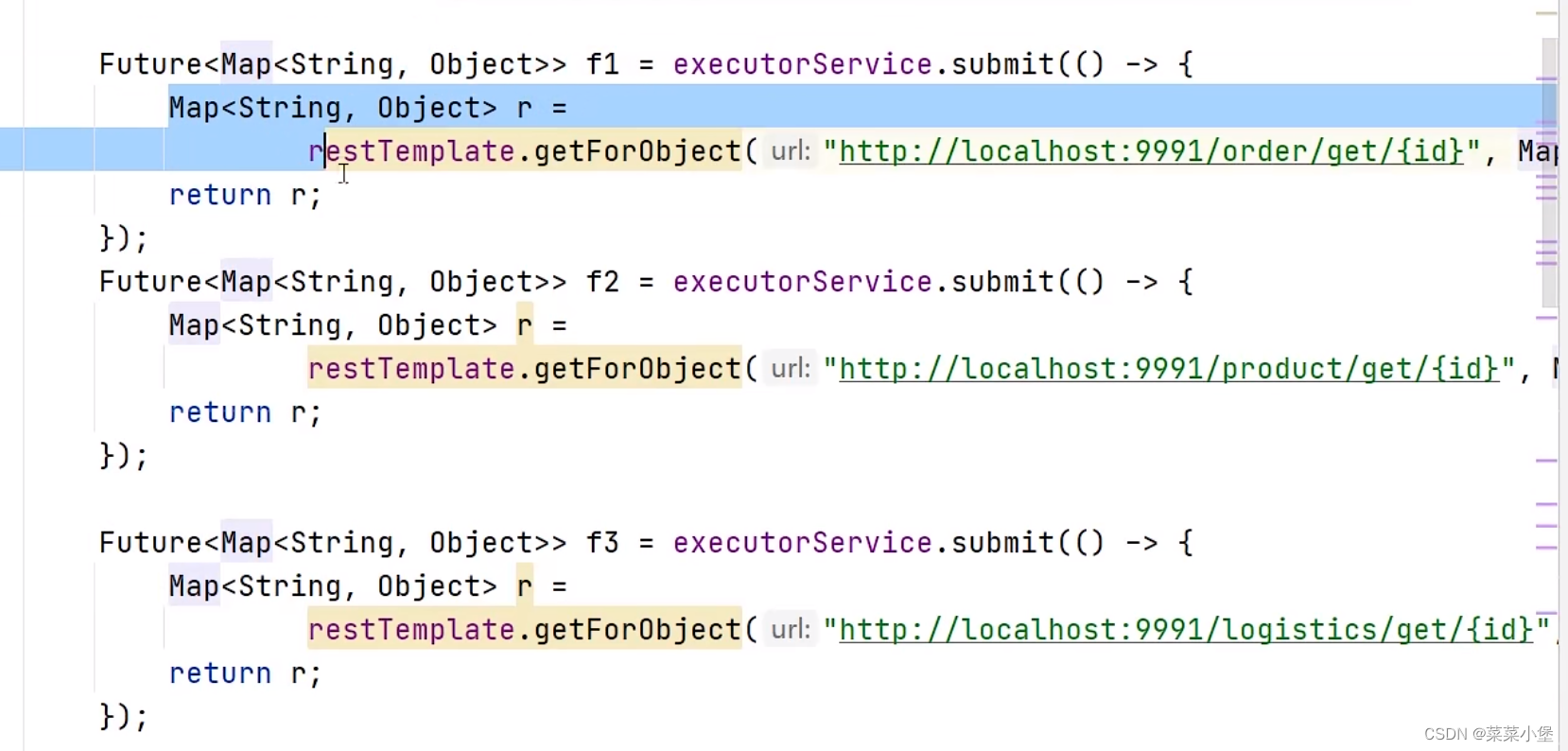Click the selected 'Map<String, Object> r =' line

[x=368, y=108]
